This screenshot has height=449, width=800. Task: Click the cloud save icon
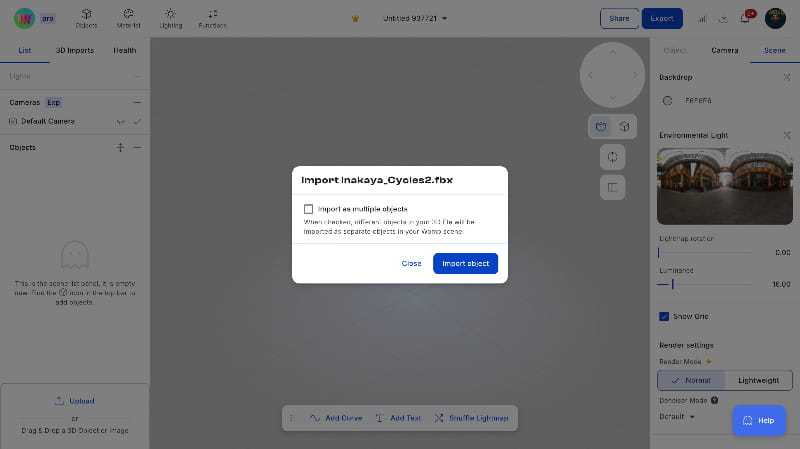(x=723, y=19)
